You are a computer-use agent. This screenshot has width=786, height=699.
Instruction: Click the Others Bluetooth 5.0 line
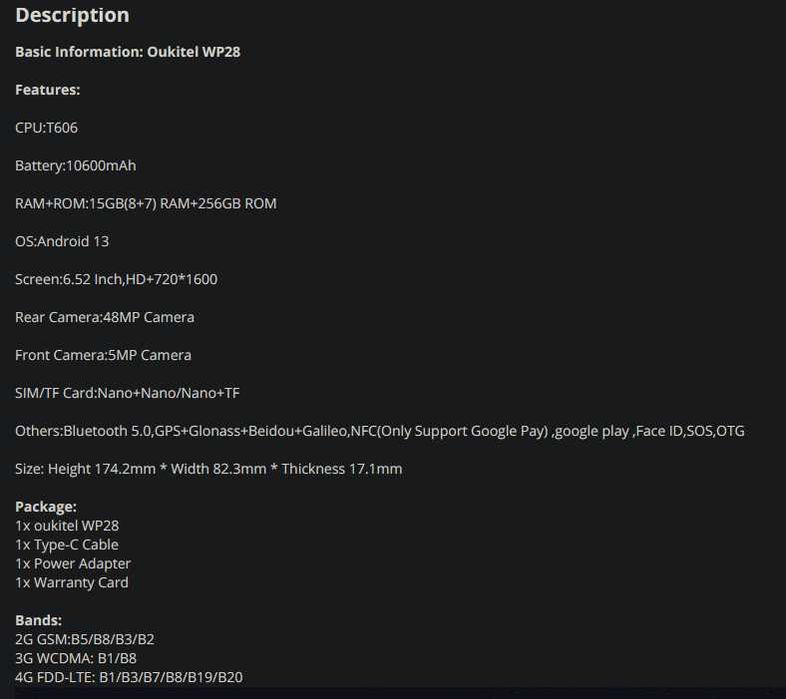(x=379, y=432)
